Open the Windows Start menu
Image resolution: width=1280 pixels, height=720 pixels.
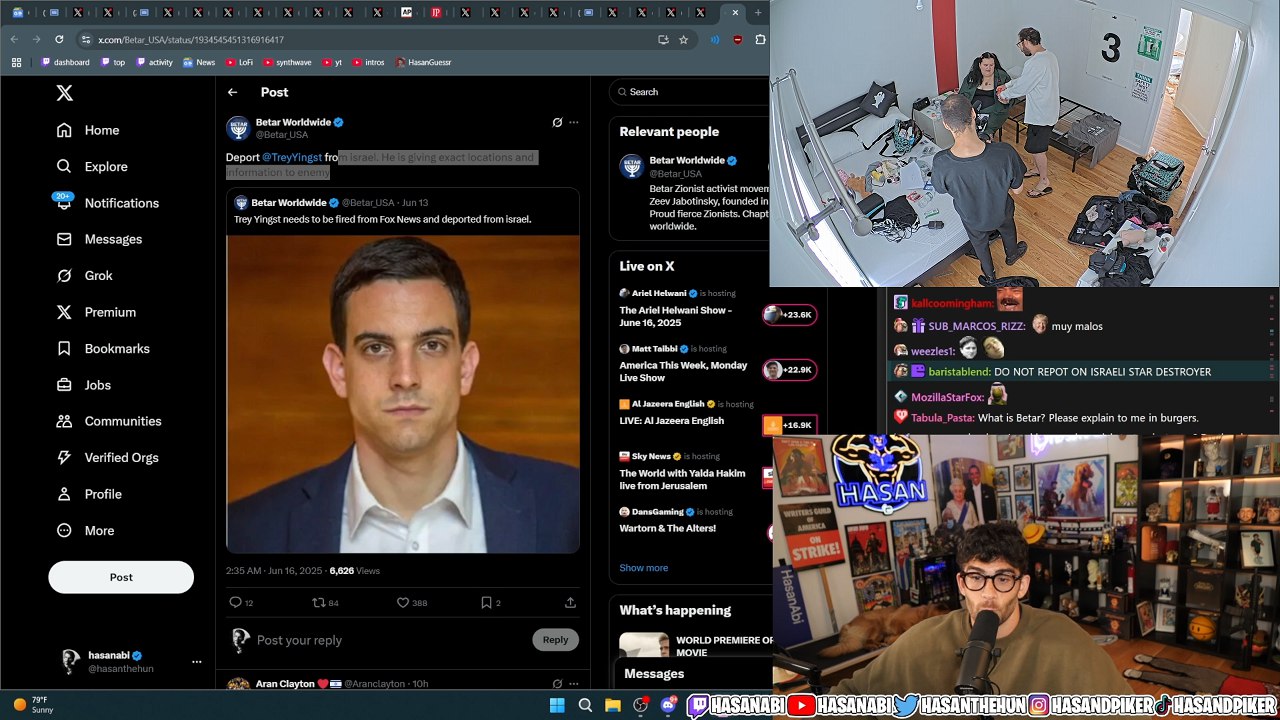[x=557, y=705]
